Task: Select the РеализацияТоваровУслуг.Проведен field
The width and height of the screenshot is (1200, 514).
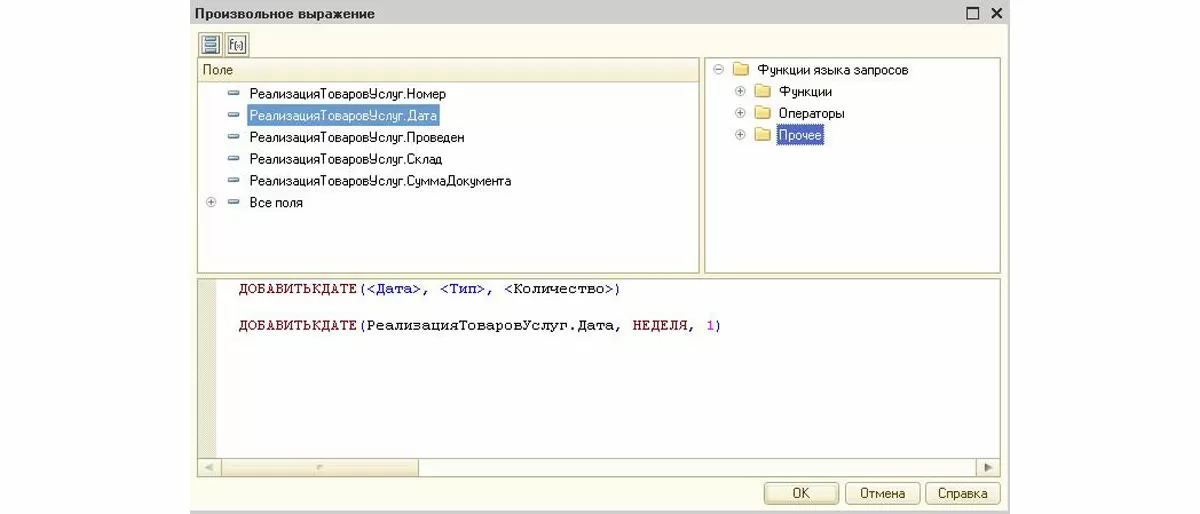Action: pos(357,138)
